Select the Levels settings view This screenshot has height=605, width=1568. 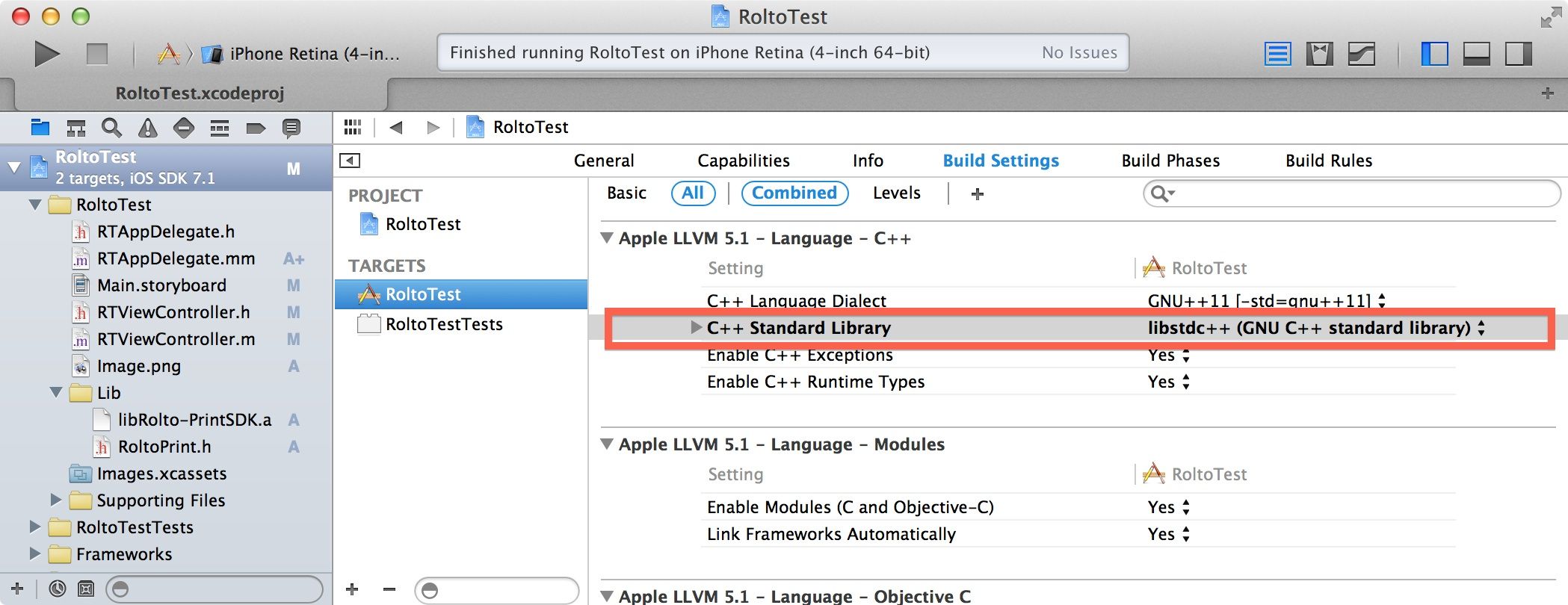896,193
